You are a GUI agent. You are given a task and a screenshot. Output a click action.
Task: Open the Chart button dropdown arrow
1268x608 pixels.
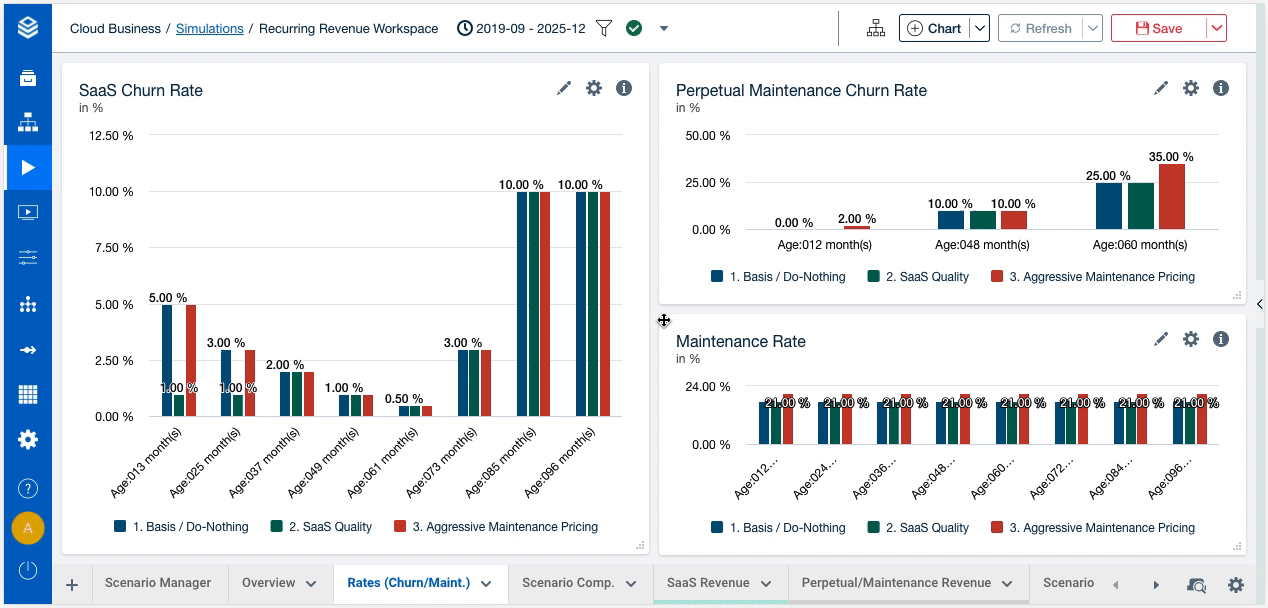[980, 29]
